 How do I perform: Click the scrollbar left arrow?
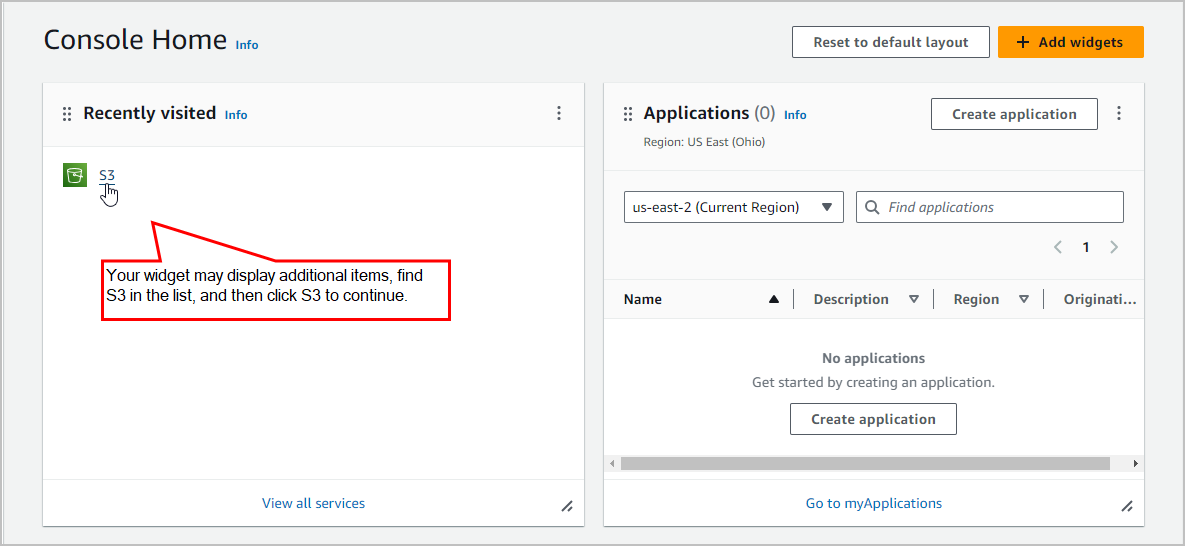pos(612,464)
